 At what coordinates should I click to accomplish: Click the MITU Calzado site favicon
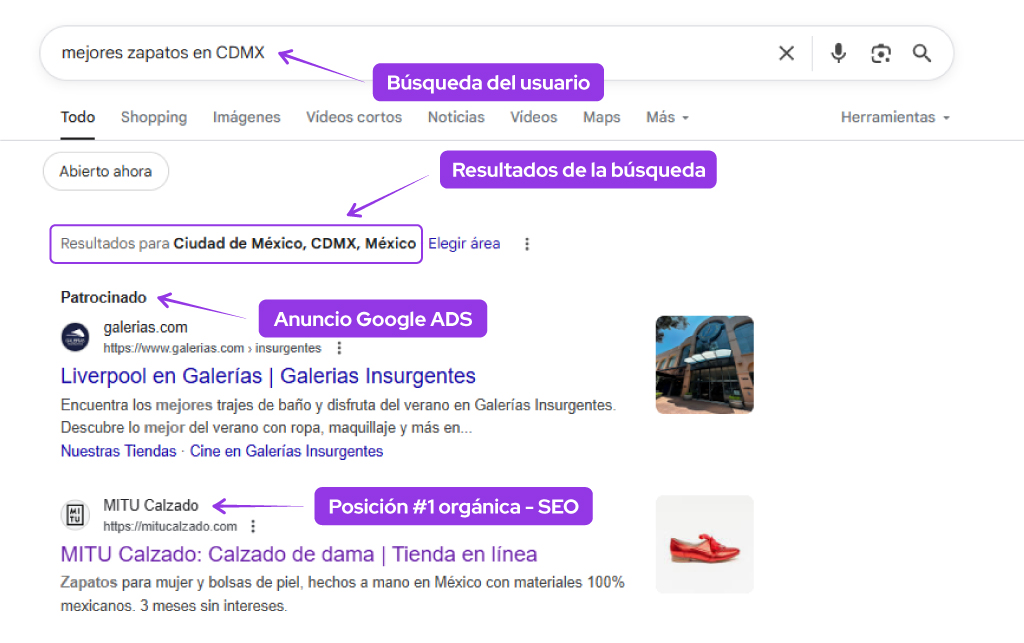click(x=75, y=515)
